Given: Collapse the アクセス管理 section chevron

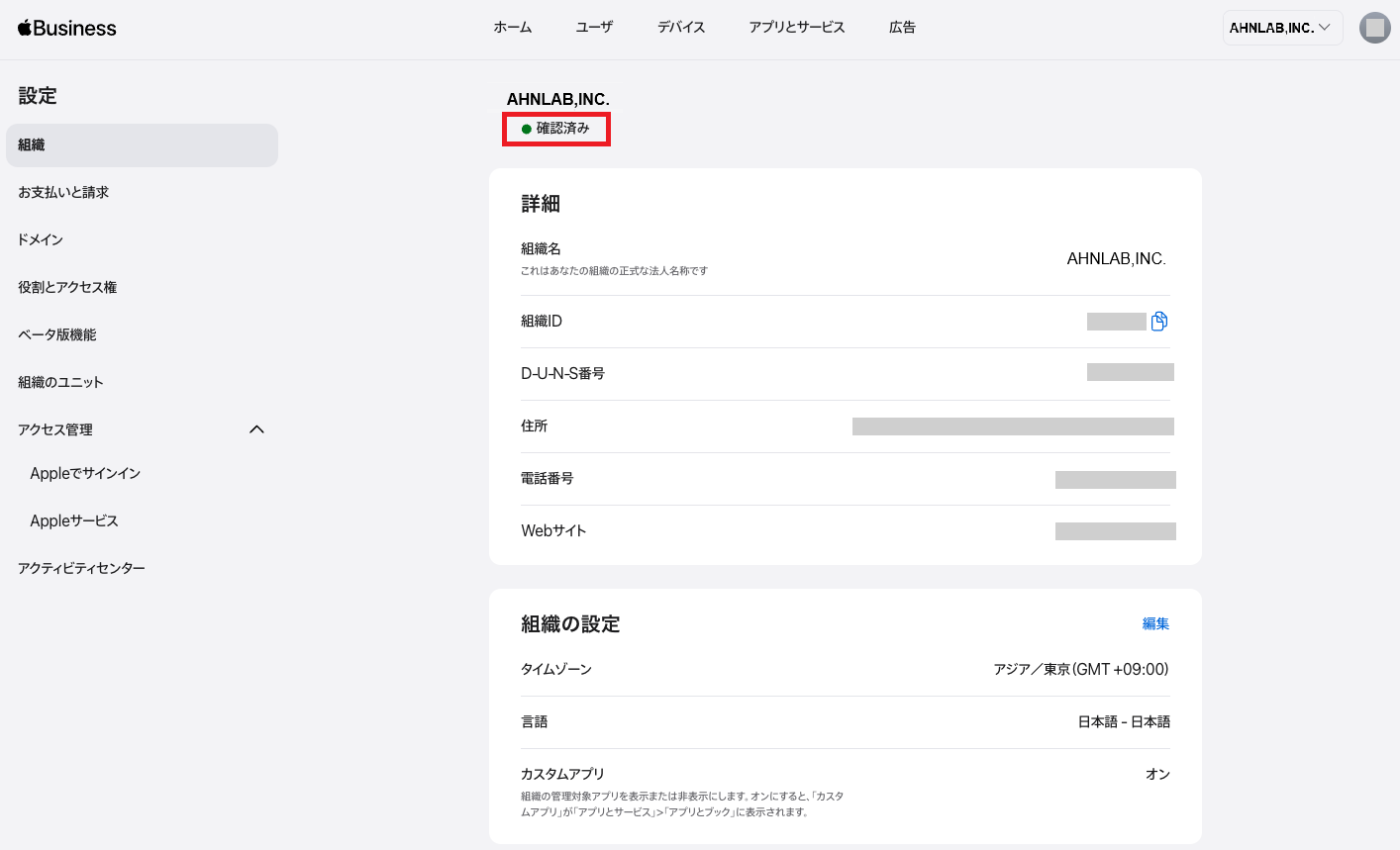Looking at the screenshot, I should coord(256,429).
